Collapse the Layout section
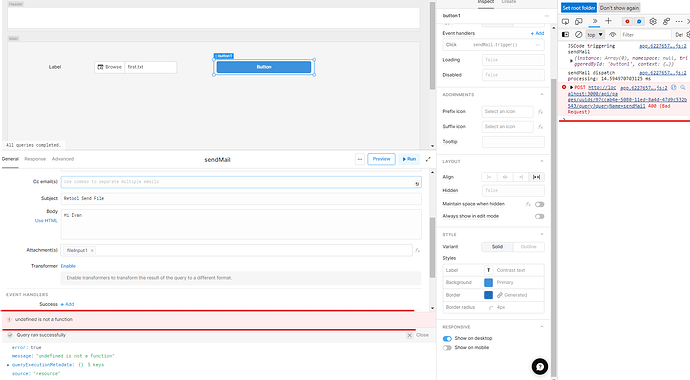Image resolution: width=690 pixels, height=380 pixels. (x=542, y=161)
